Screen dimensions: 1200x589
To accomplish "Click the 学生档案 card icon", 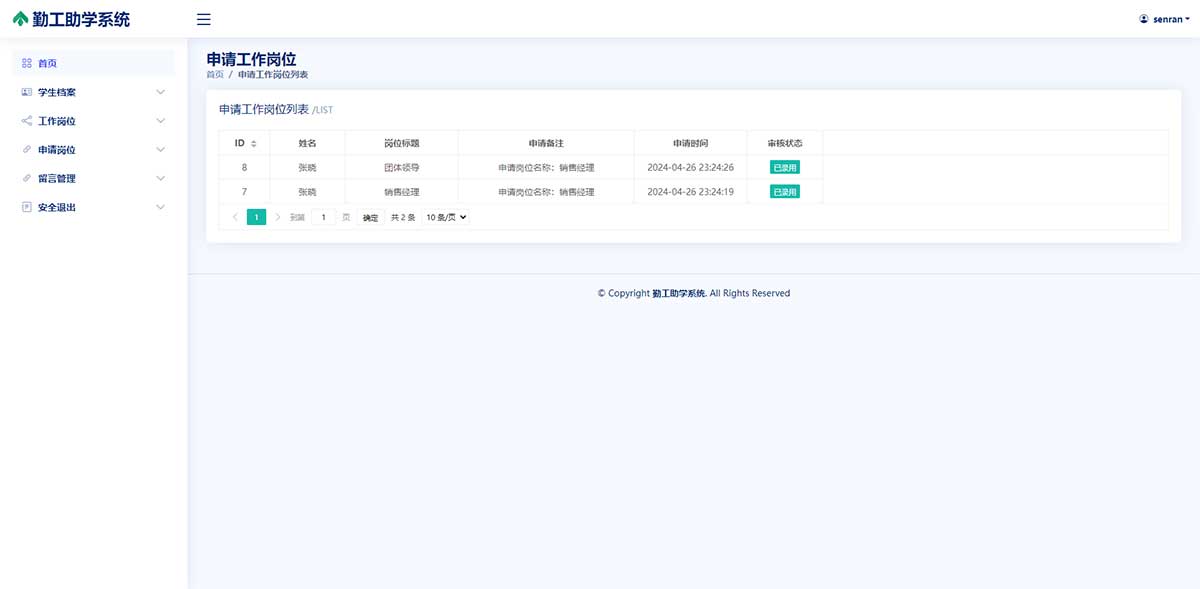I will click(27, 92).
